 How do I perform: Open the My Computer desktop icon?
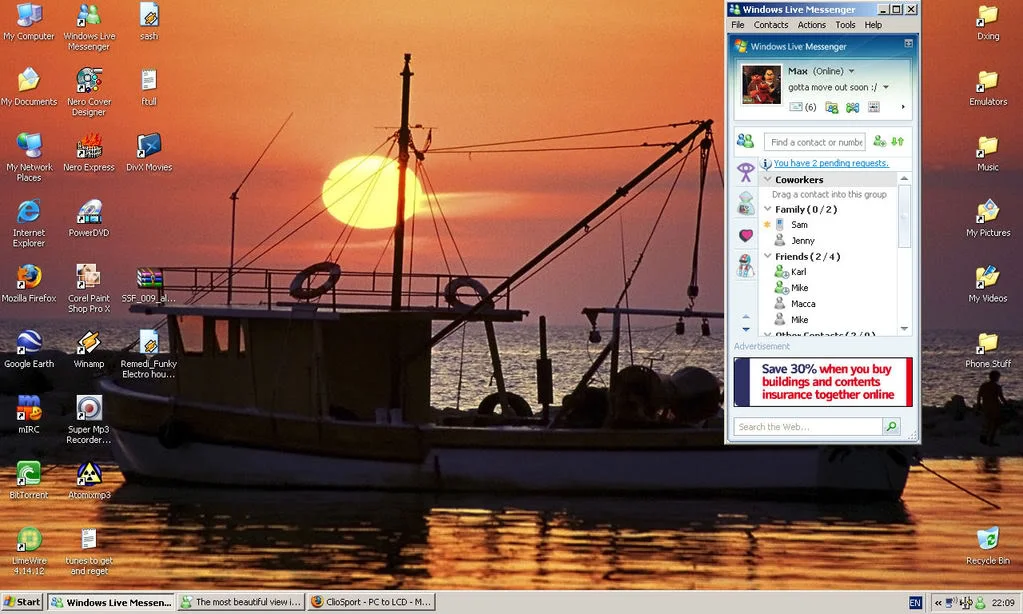[29, 22]
